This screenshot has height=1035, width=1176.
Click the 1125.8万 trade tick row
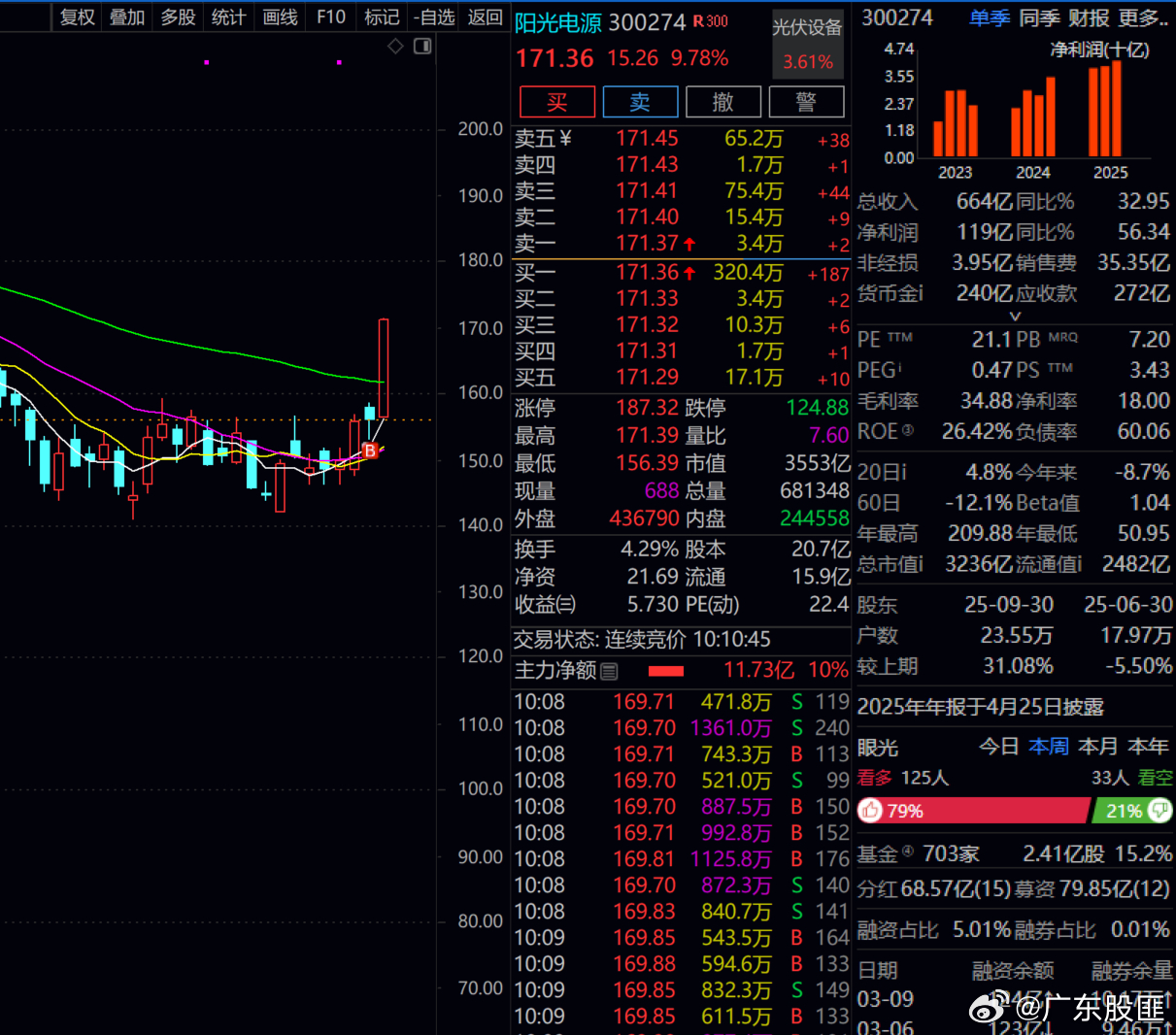click(682, 859)
